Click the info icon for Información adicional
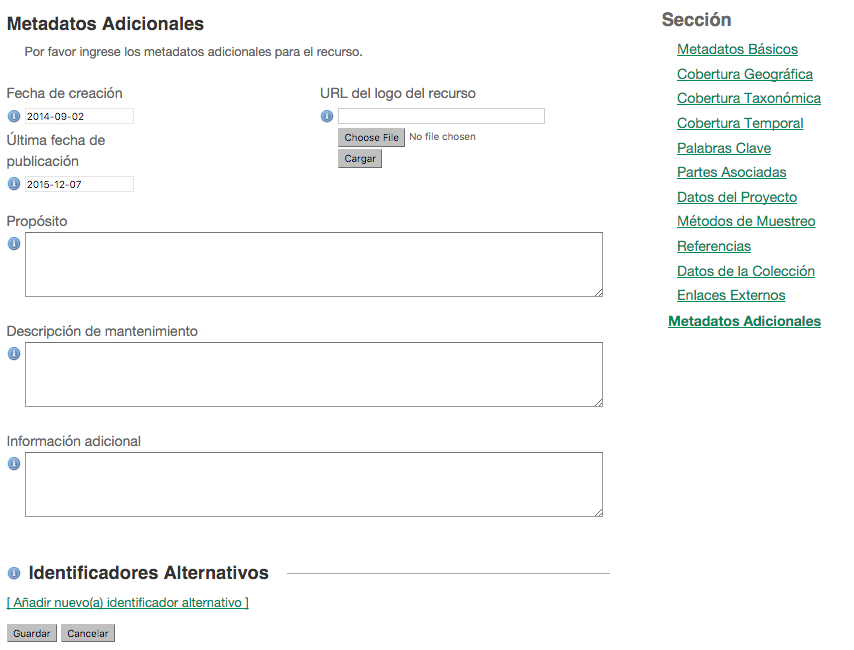 point(13,463)
